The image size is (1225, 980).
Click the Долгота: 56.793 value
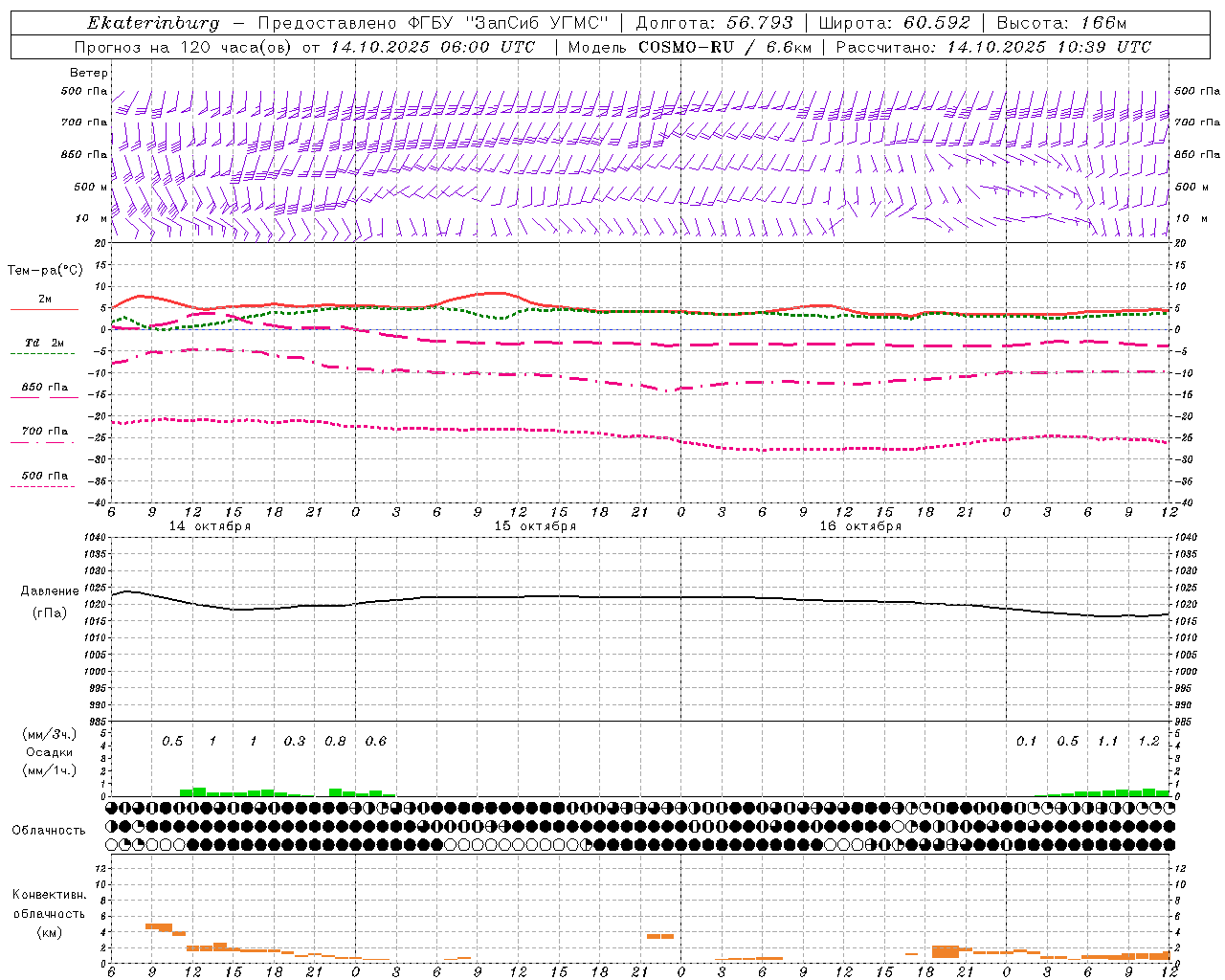tap(715, 23)
